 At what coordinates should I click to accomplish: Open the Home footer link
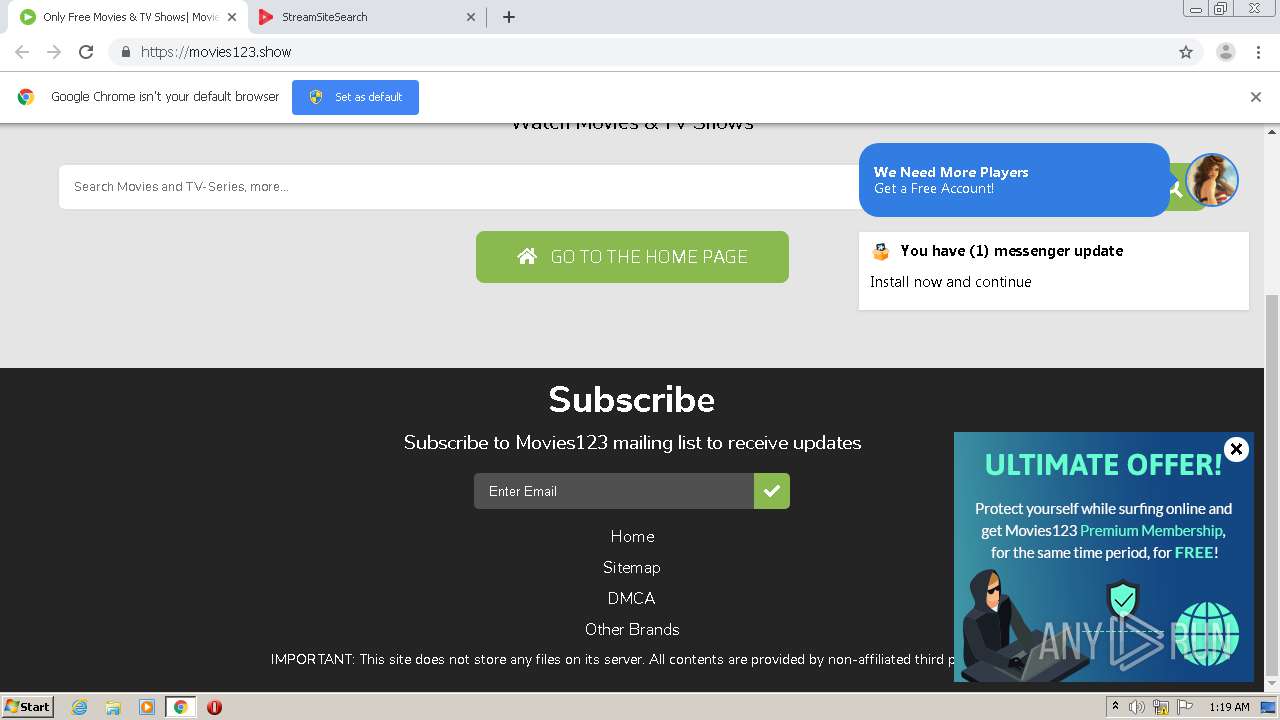[632, 537]
